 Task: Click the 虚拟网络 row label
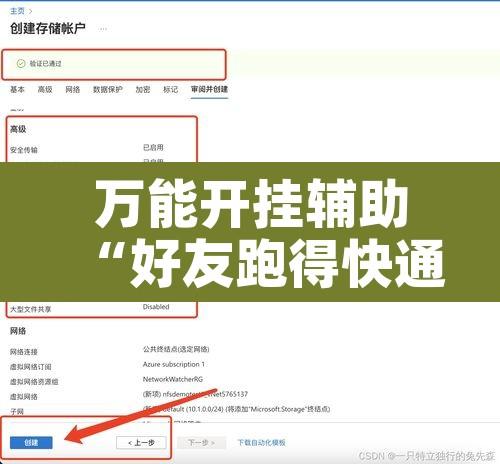point(24,397)
